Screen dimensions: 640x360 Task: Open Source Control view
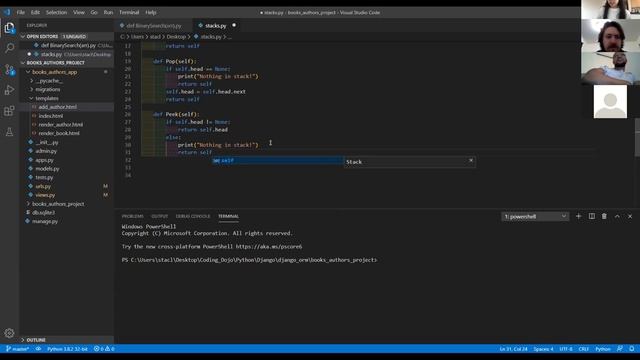[9, 69]
